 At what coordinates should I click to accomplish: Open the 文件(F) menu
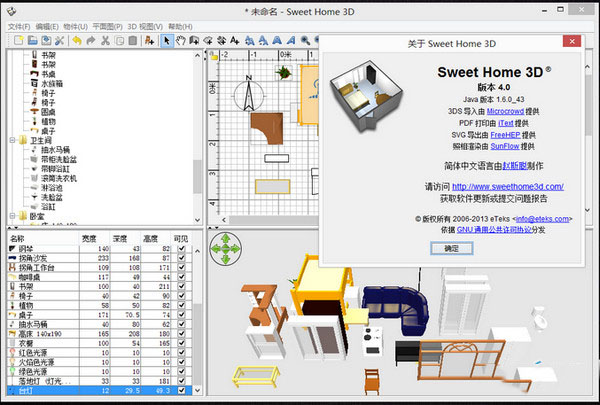19,26
